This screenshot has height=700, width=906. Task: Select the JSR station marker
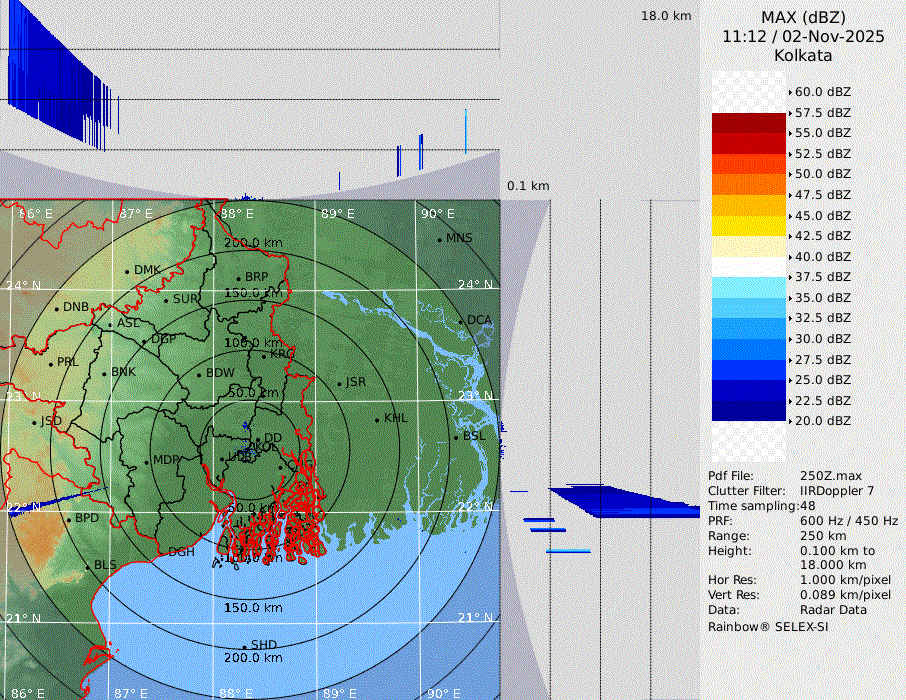339,384
